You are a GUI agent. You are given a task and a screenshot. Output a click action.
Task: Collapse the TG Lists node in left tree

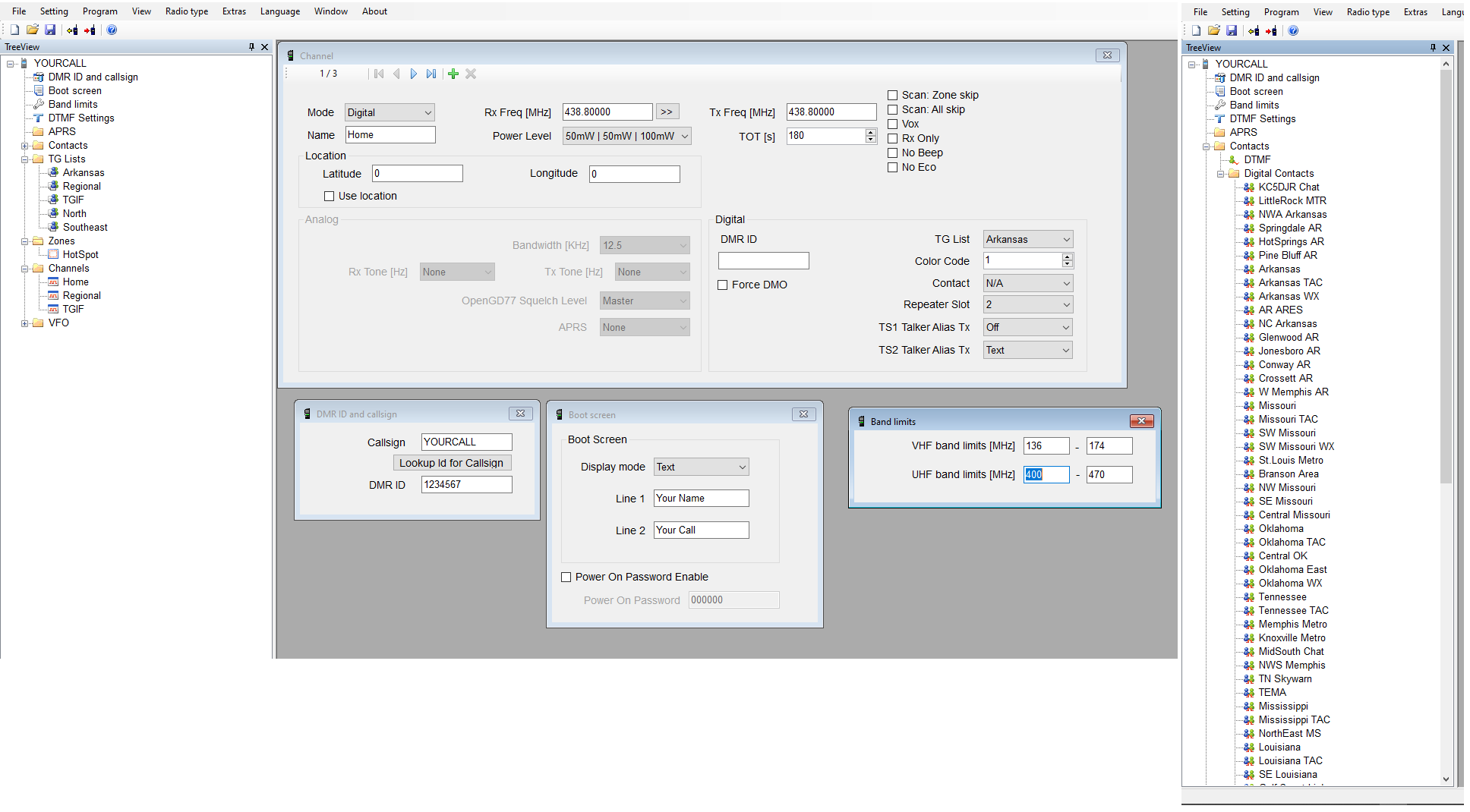point(24,159)
